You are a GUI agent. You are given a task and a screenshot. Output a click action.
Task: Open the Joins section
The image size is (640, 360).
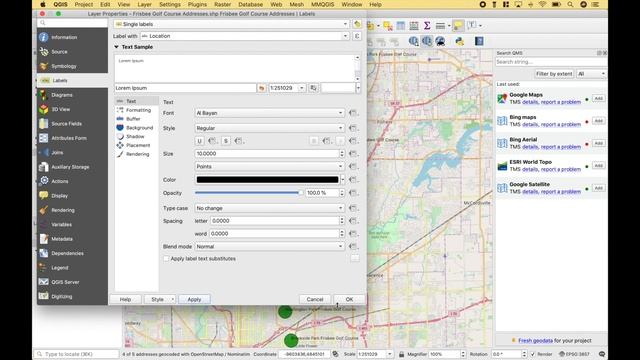click(72, 152)
